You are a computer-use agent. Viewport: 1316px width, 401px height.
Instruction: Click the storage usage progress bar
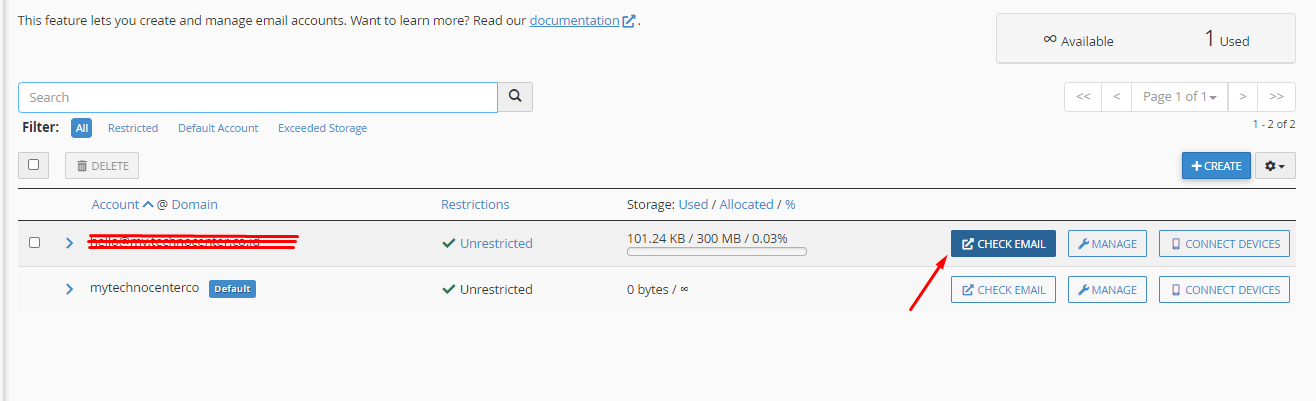pyautogui.click(x=716, y=252)
